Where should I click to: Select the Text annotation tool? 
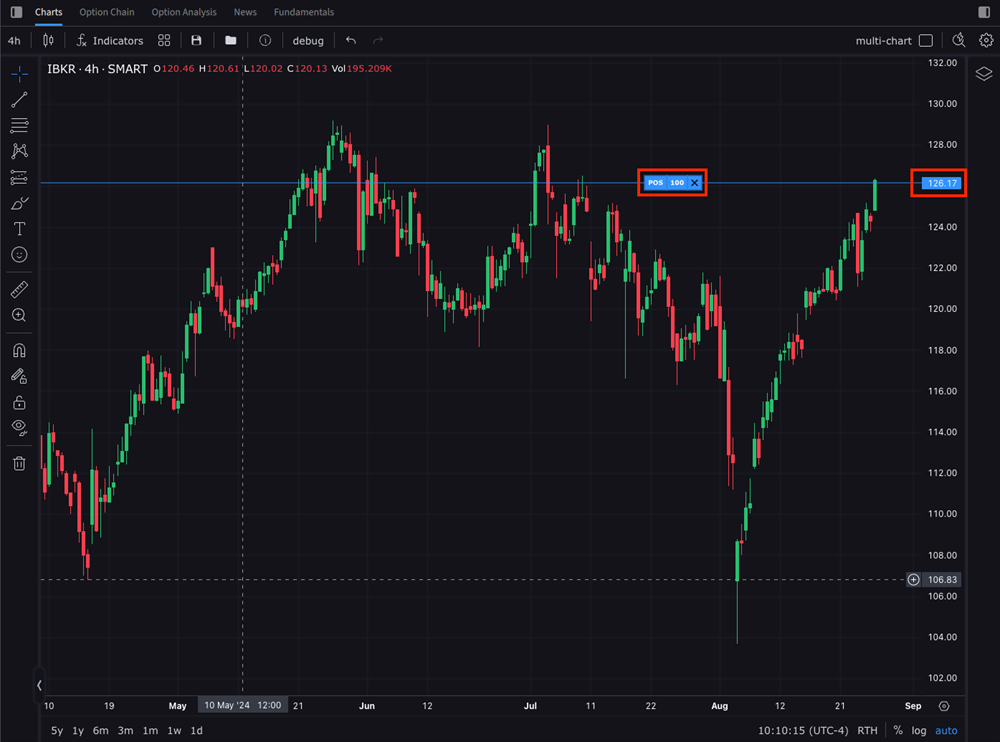click(19, 228)
